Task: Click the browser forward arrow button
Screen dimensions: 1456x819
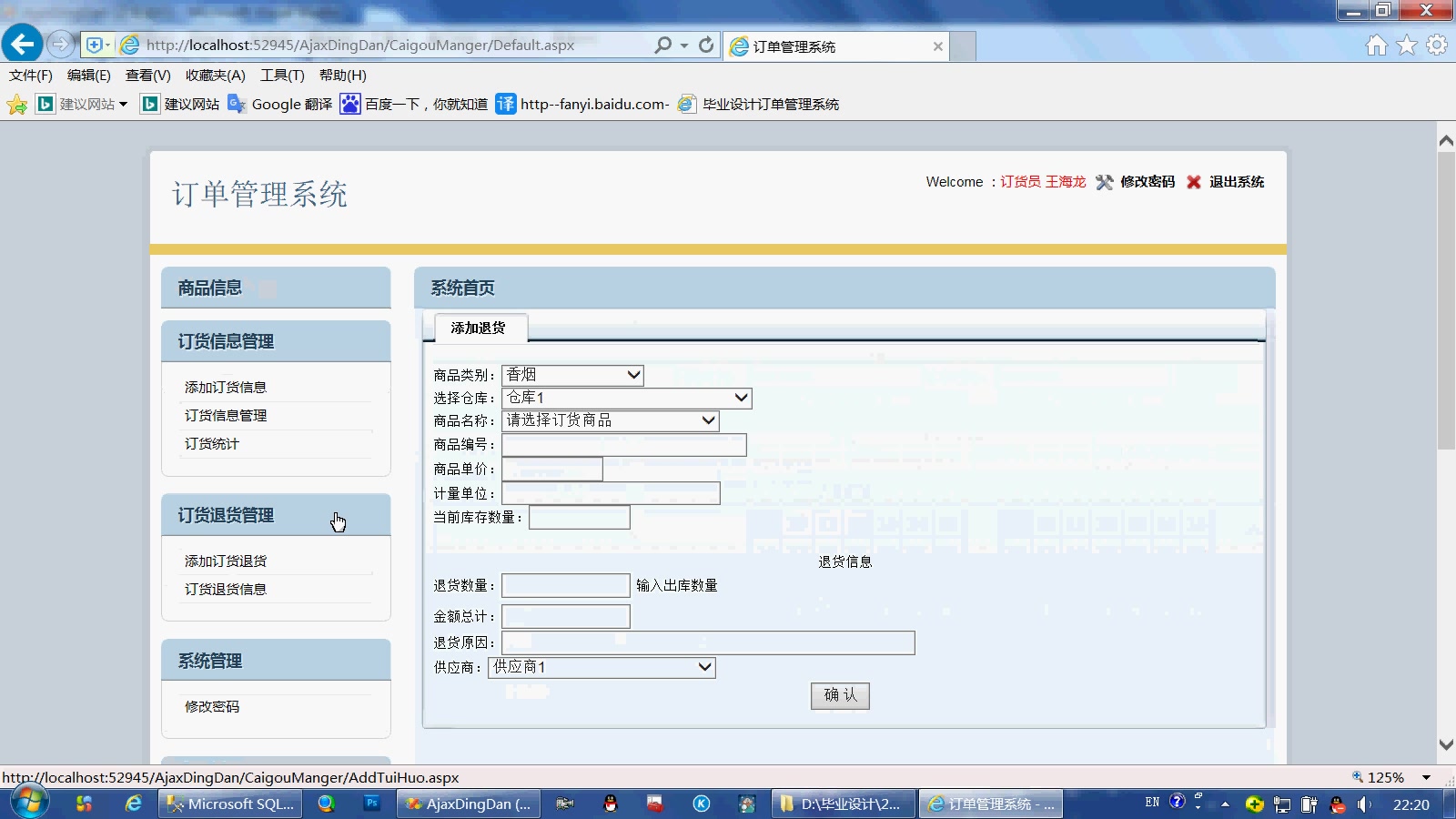Action: (x=60, y=44)
